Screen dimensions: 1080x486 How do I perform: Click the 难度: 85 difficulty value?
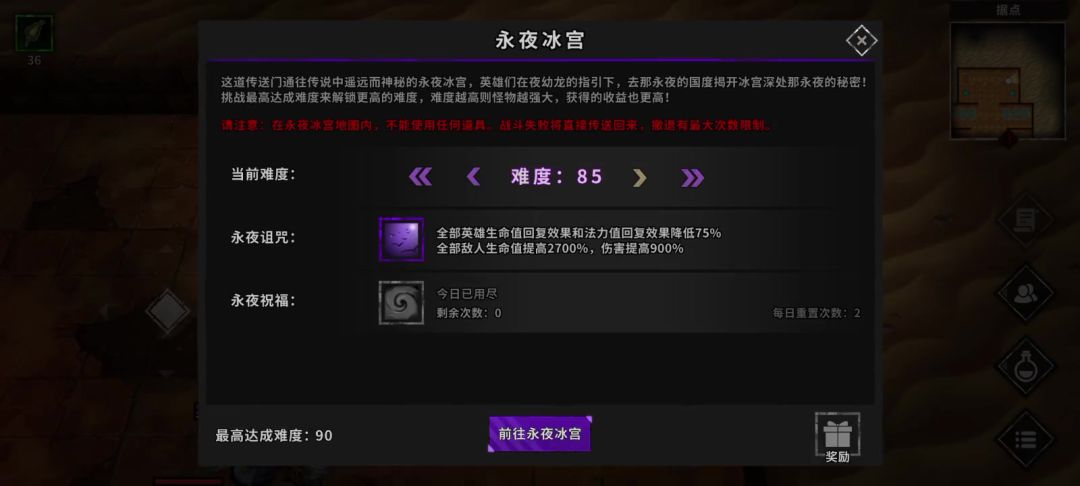coord(557,177)
